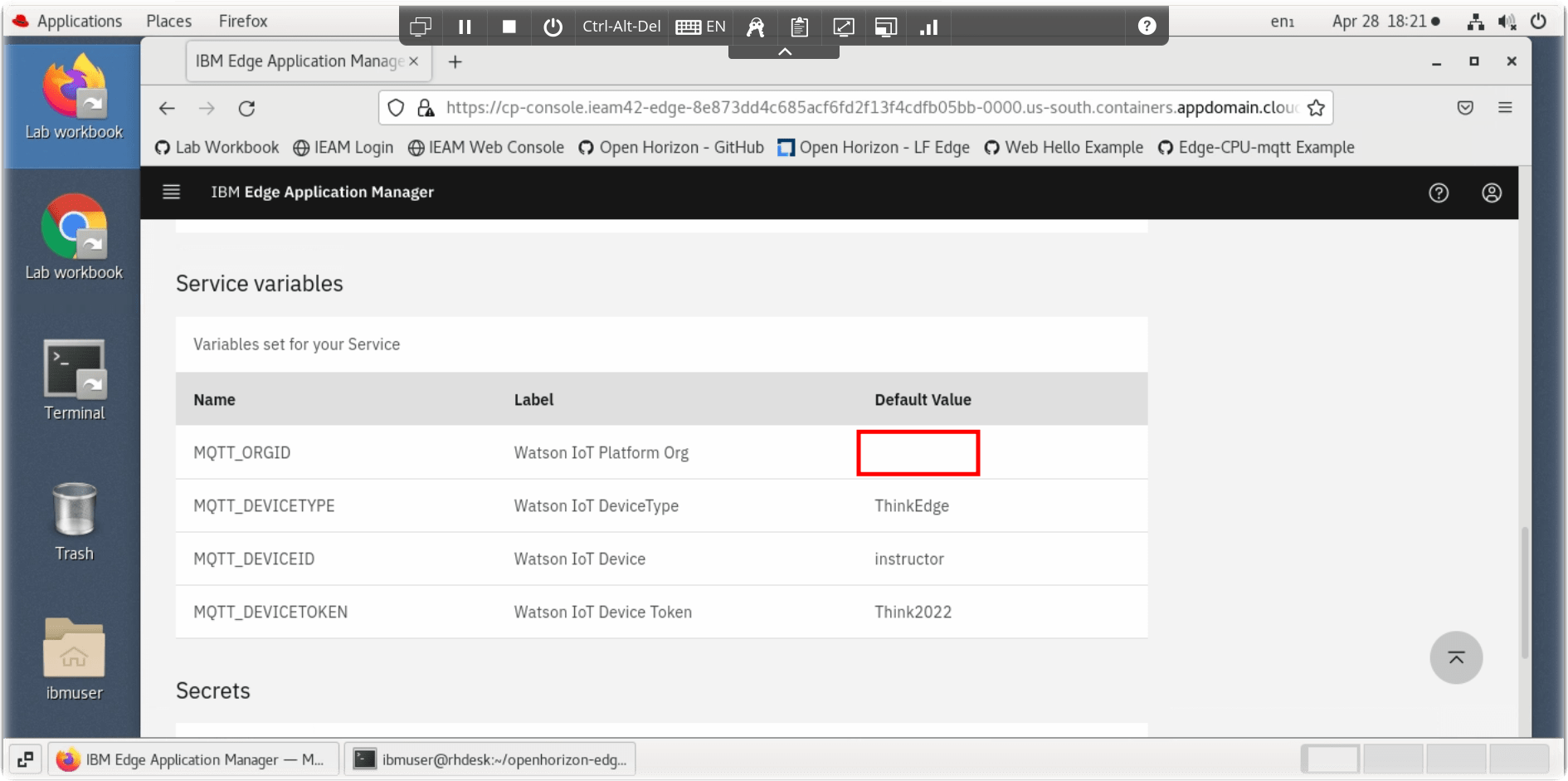Viewport: 1568px width, 781px height.
Task: Click the Think2022 default value
Action: [913, 613]
